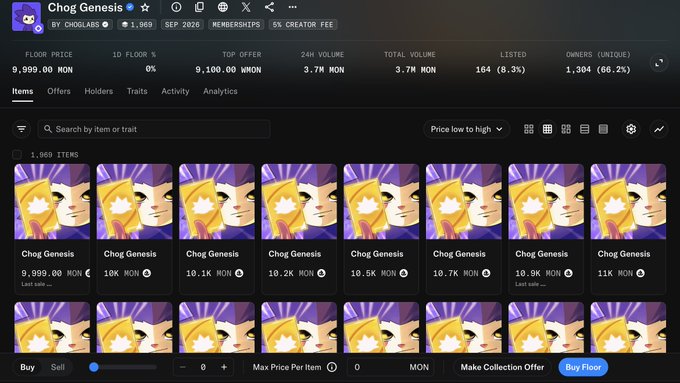Select the Sell mode toggle

pyautogui.click(x=58, y=367)
